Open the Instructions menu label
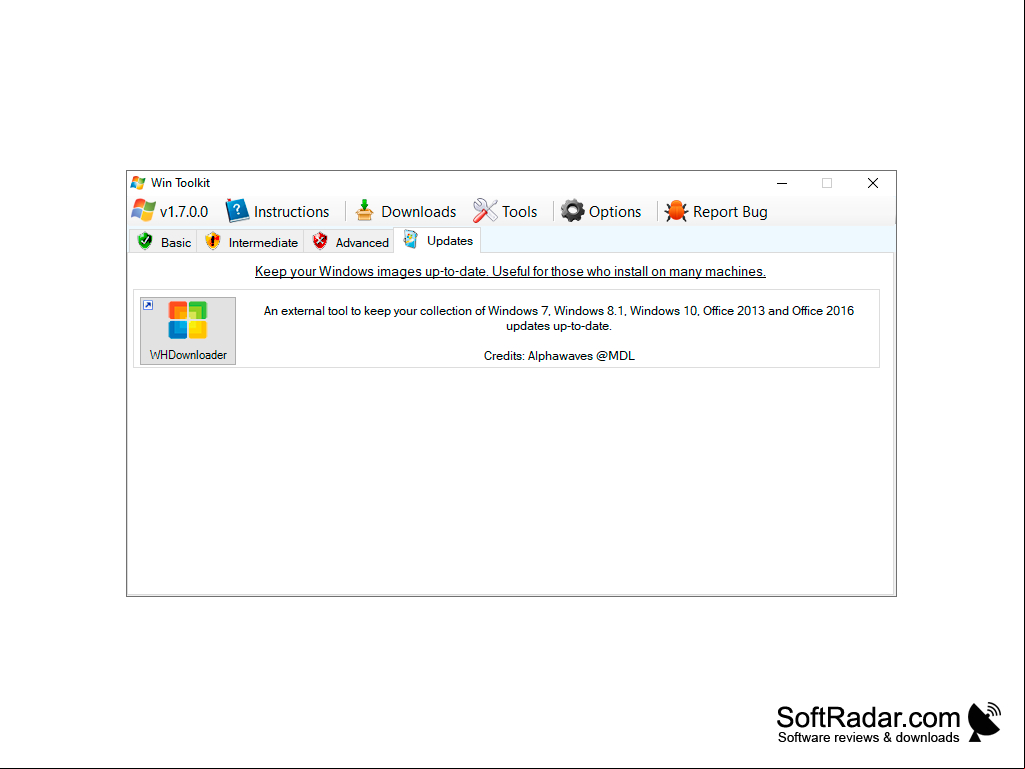Screen dimensions: 1025x769 (x=292, y=212)
